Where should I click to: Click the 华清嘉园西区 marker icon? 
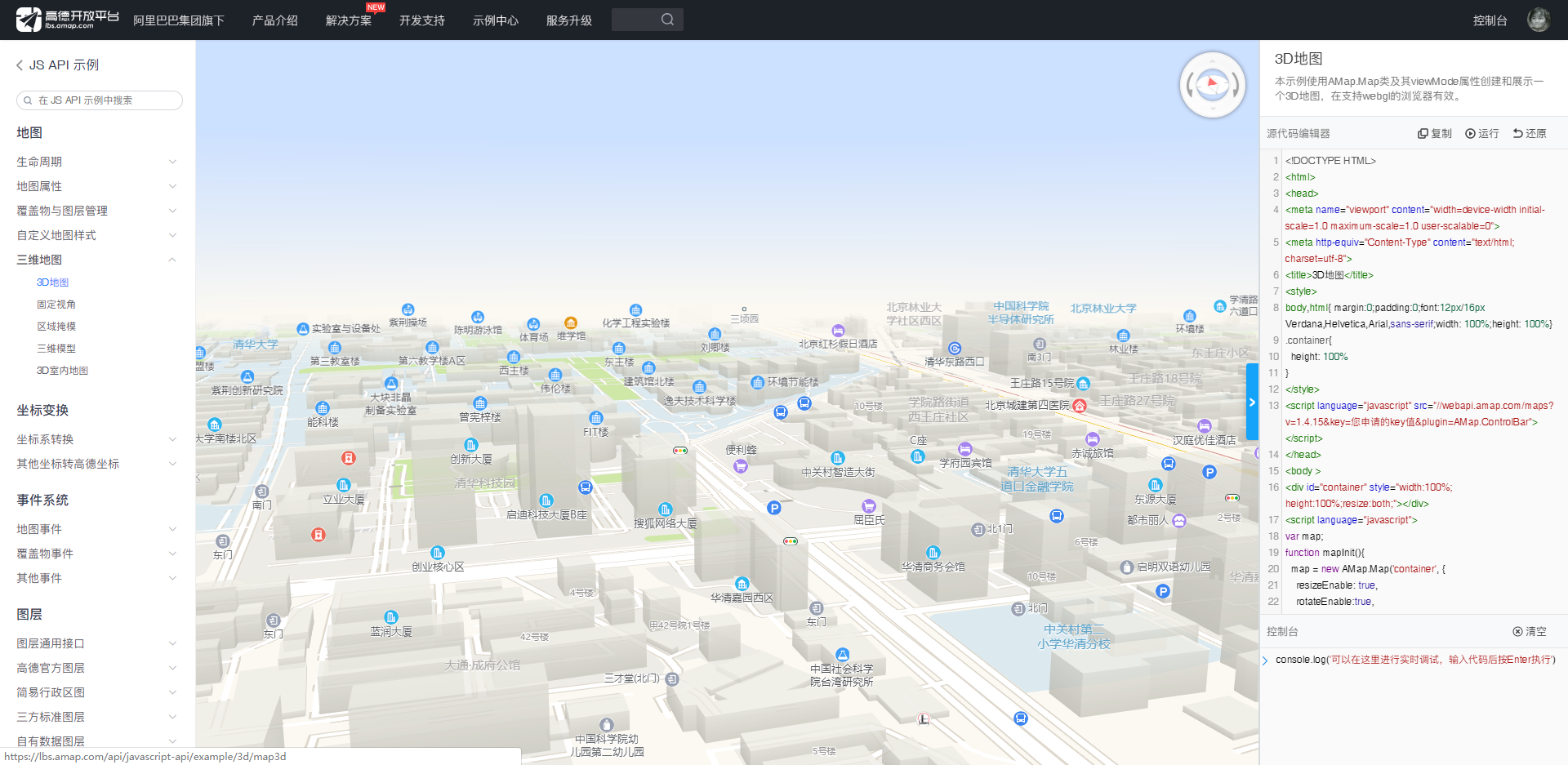click(x=742, y=584)
